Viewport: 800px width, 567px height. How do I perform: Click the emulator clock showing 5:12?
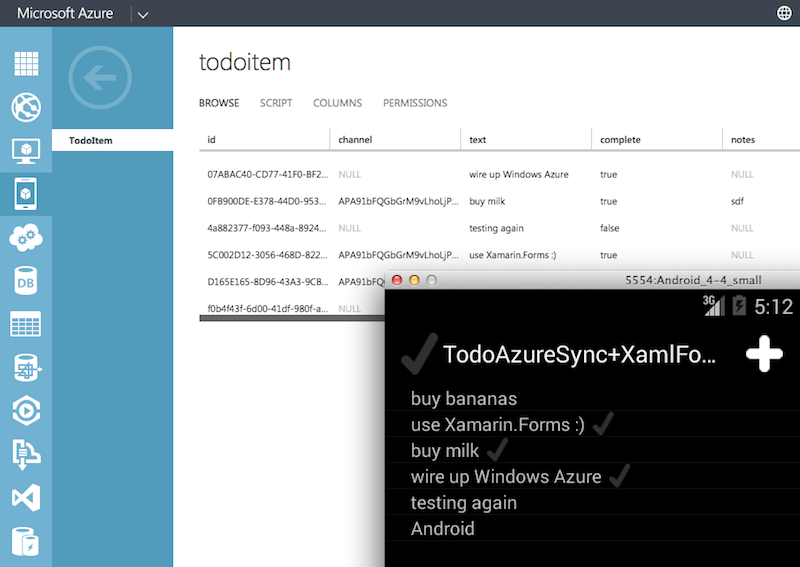pyautogui.click(x=773, y=307)
